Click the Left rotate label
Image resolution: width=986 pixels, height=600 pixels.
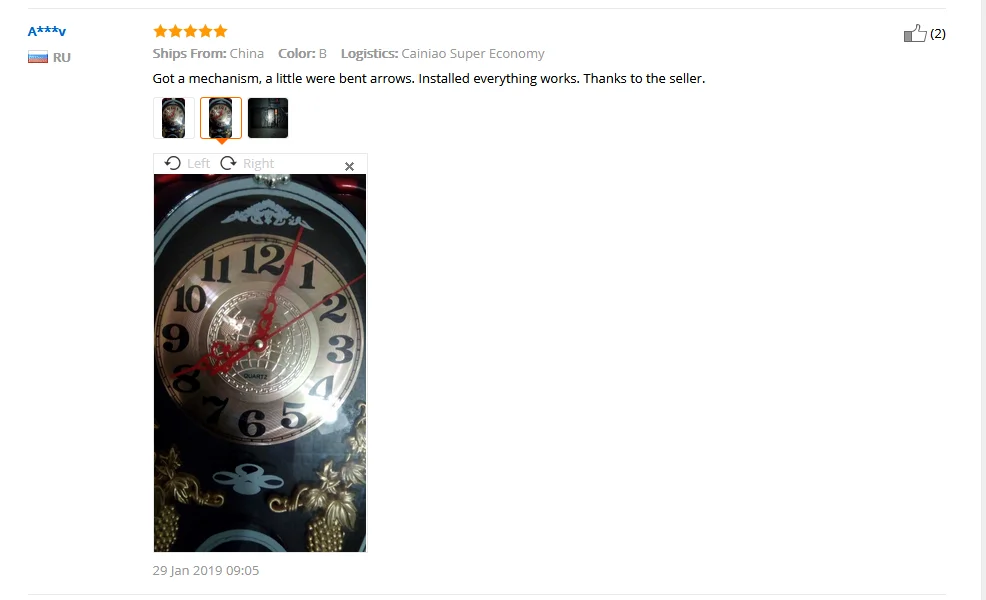pos(198,164)
